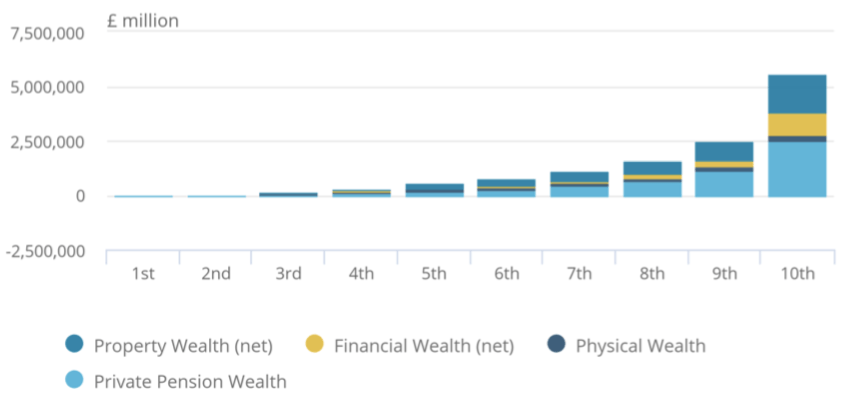This screenshot has width=847, height=411.
Task: Select the 10th decile property wealth bar segment
Action: tap(796, 94)
